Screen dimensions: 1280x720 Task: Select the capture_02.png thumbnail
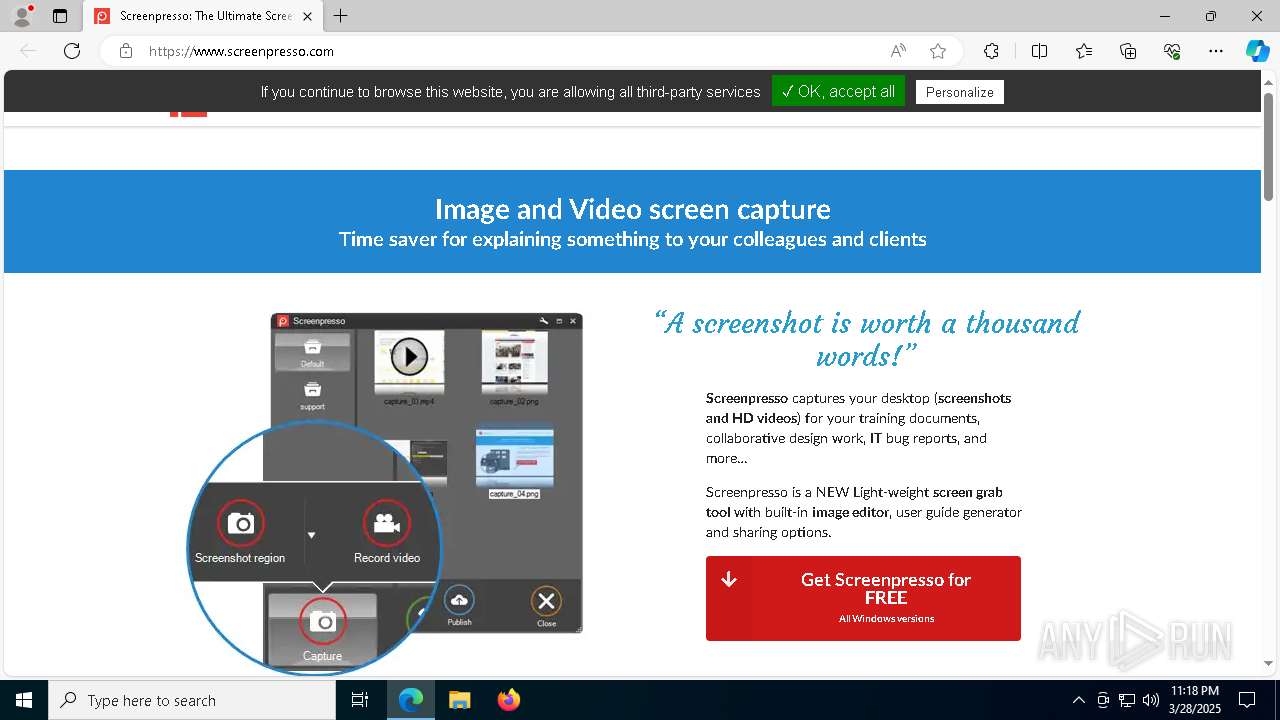coord(515,362)
